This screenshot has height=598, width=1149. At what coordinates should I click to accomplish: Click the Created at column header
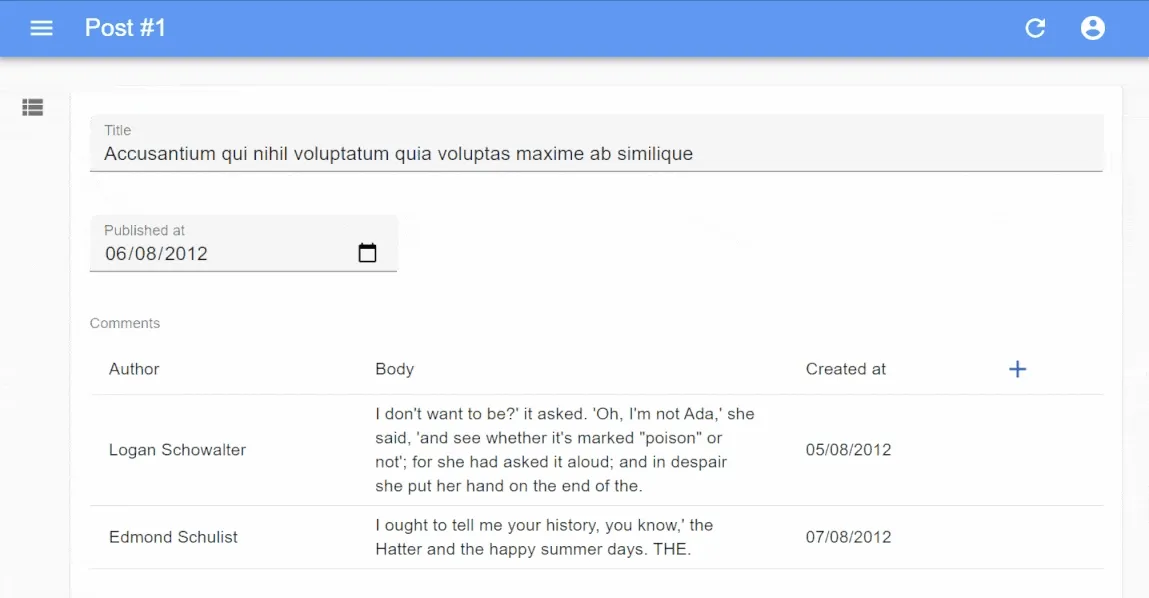tap(846, 369)
